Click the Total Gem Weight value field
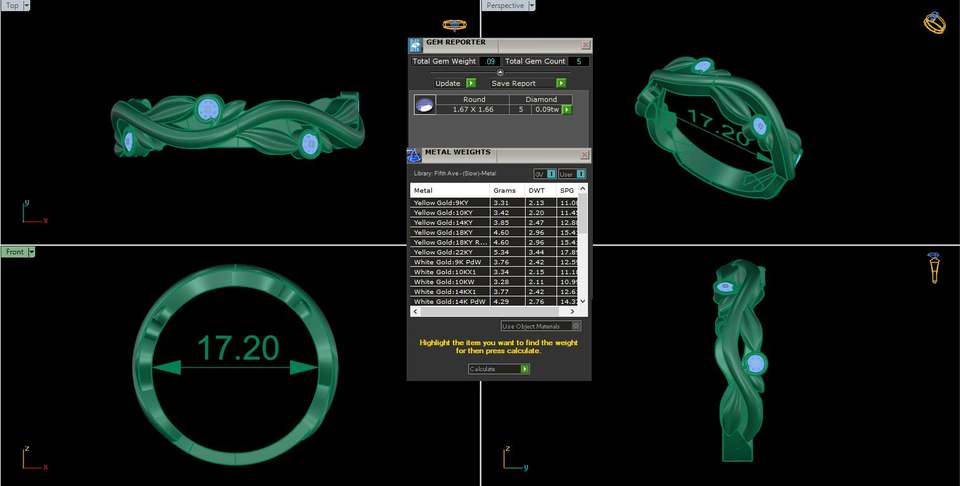960x486 pixels. tap(489, 61)
